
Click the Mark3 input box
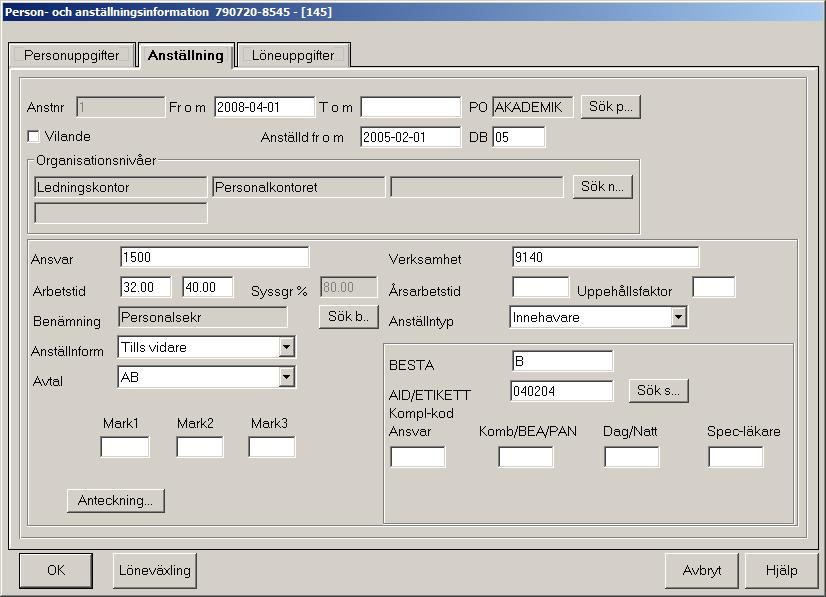tap(272, 447)
